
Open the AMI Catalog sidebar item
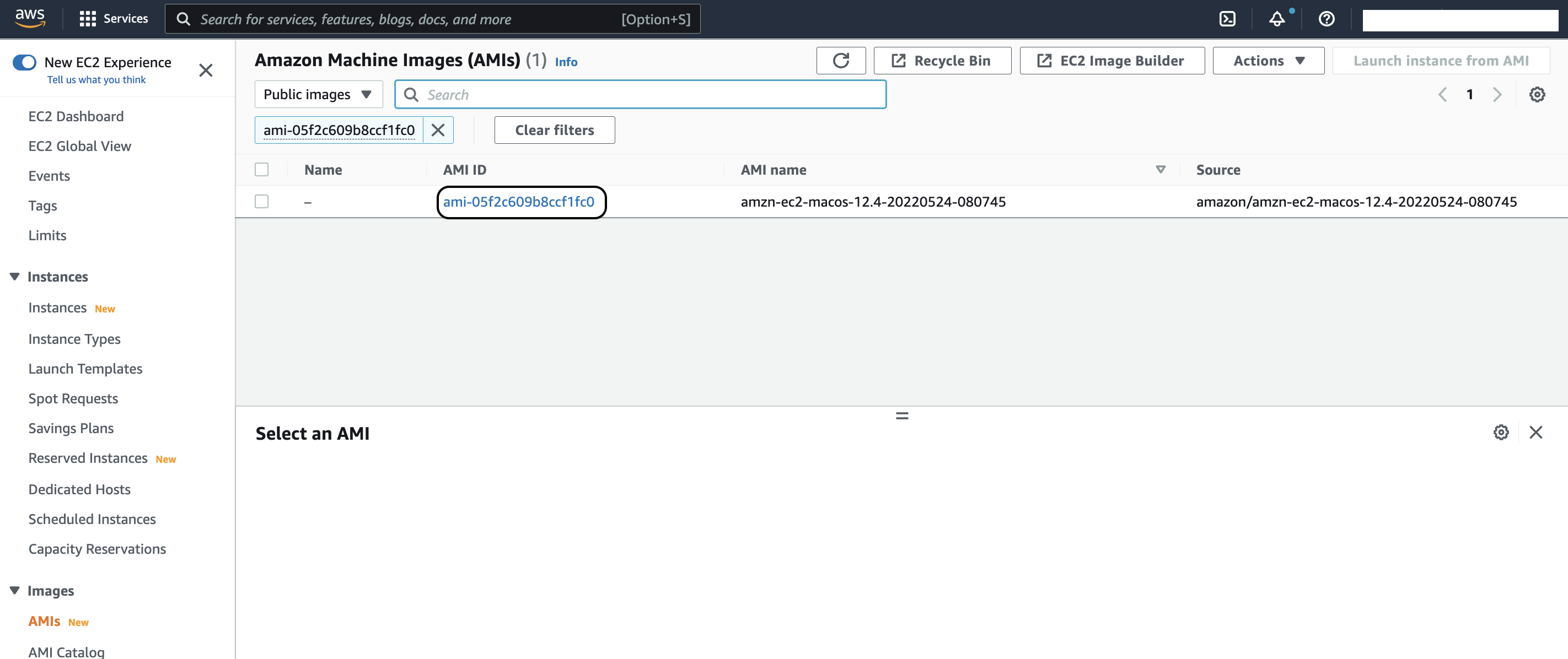(x=66, y=651)
